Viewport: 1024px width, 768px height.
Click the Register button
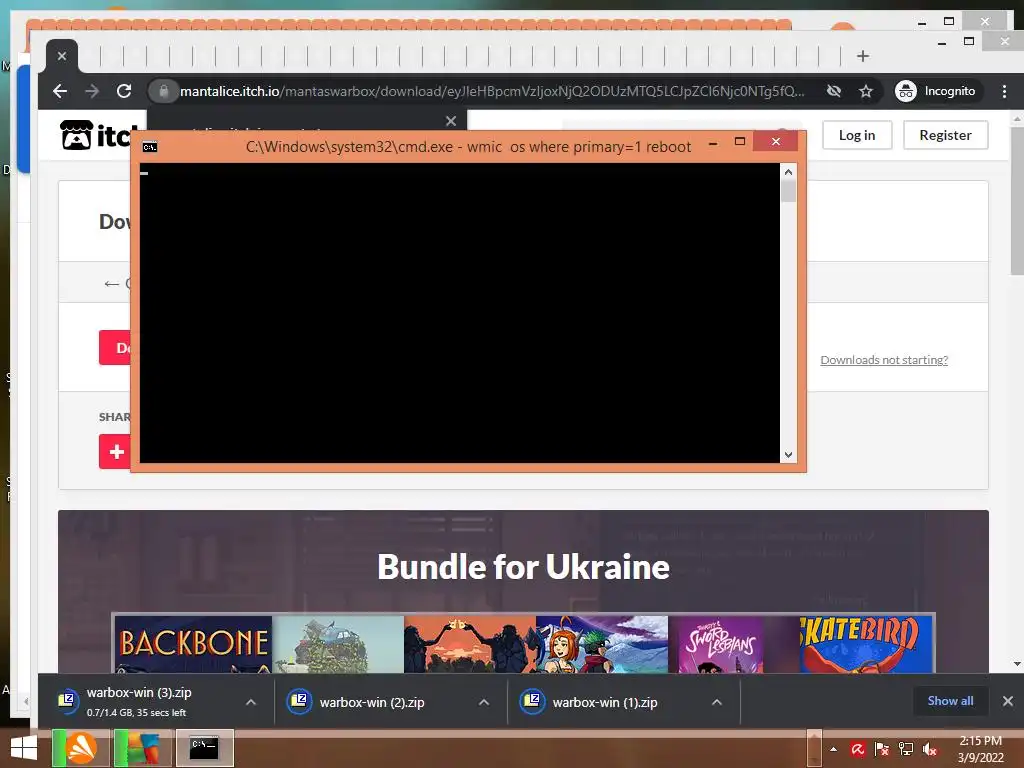click(946, 135)
